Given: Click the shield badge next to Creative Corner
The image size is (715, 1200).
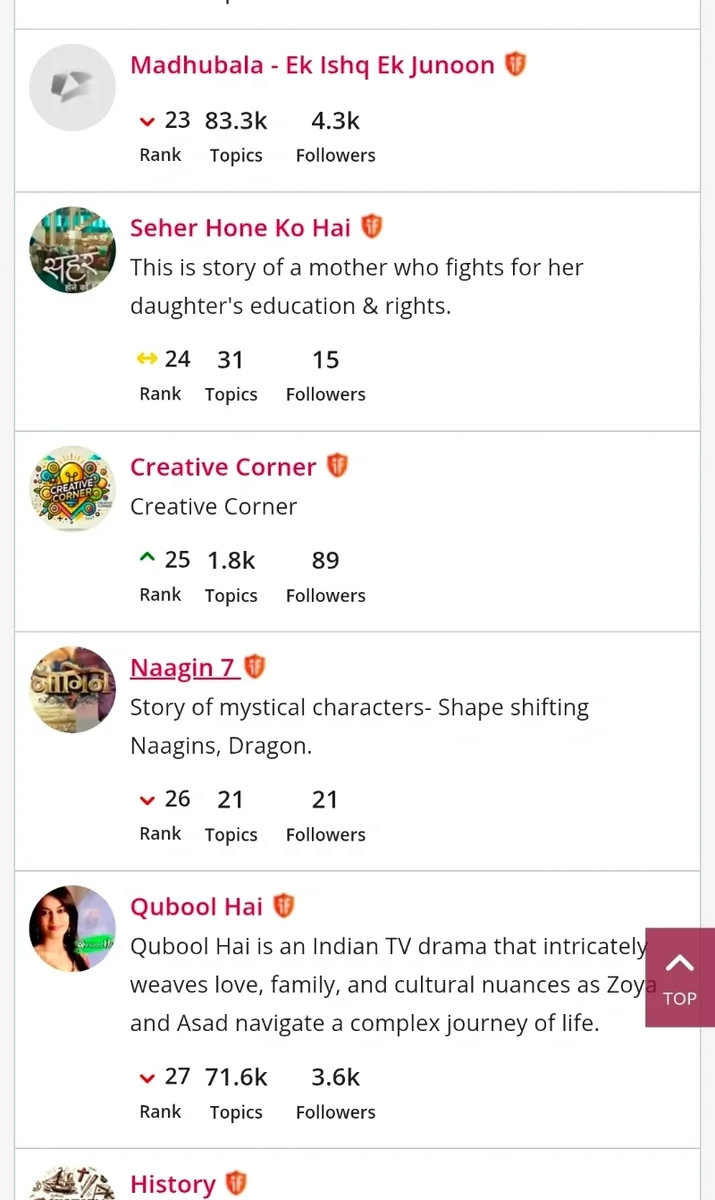Looking at the screenshot, I should pos(338,466).
